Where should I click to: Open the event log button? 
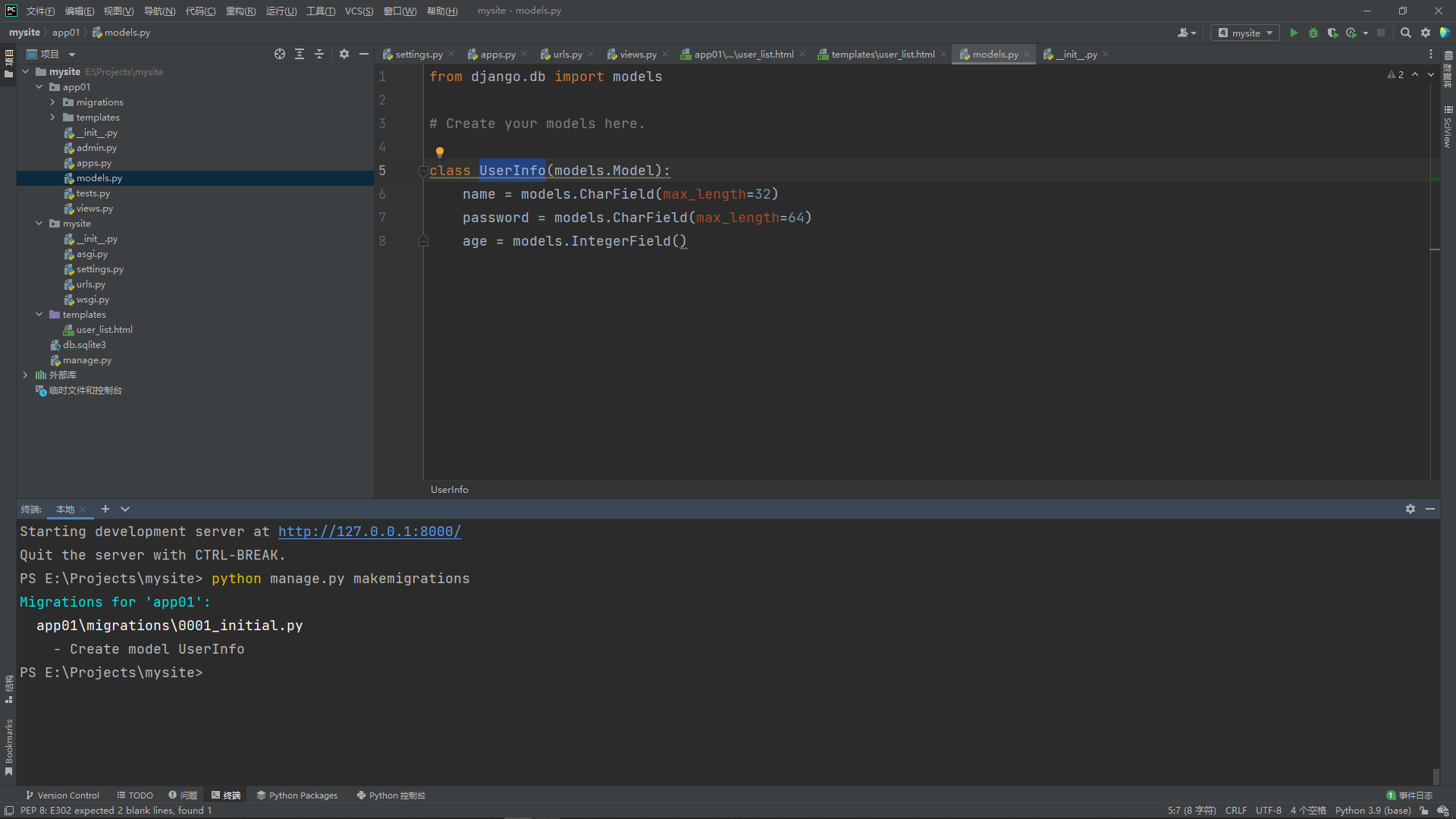pyautogui.click(x=1410, y=795)
